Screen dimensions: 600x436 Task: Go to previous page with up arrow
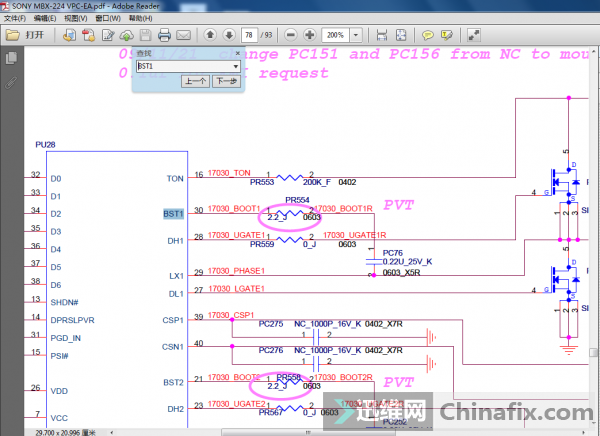coord(210,35)
